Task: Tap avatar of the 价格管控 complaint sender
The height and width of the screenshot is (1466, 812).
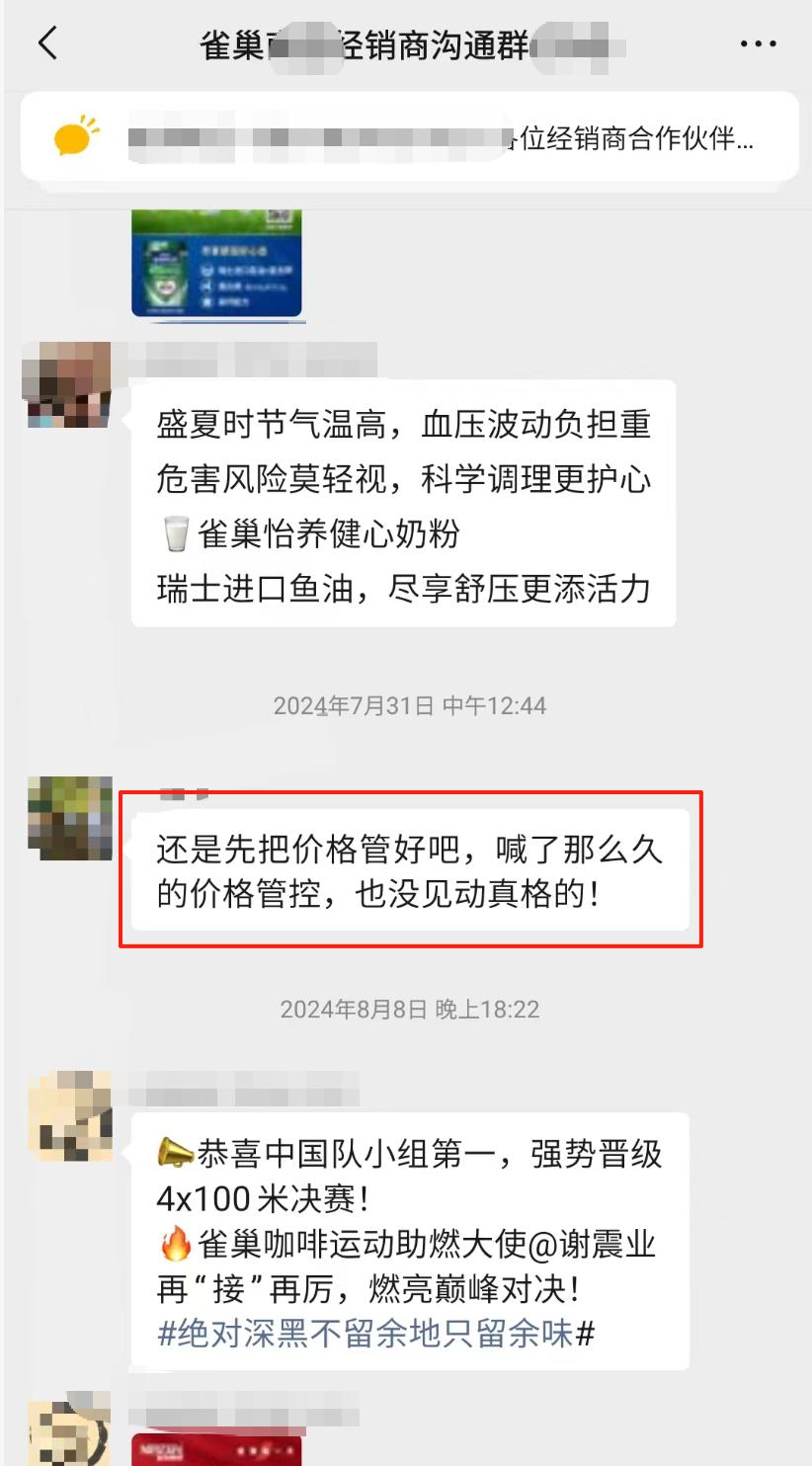Action: [69, 818]
